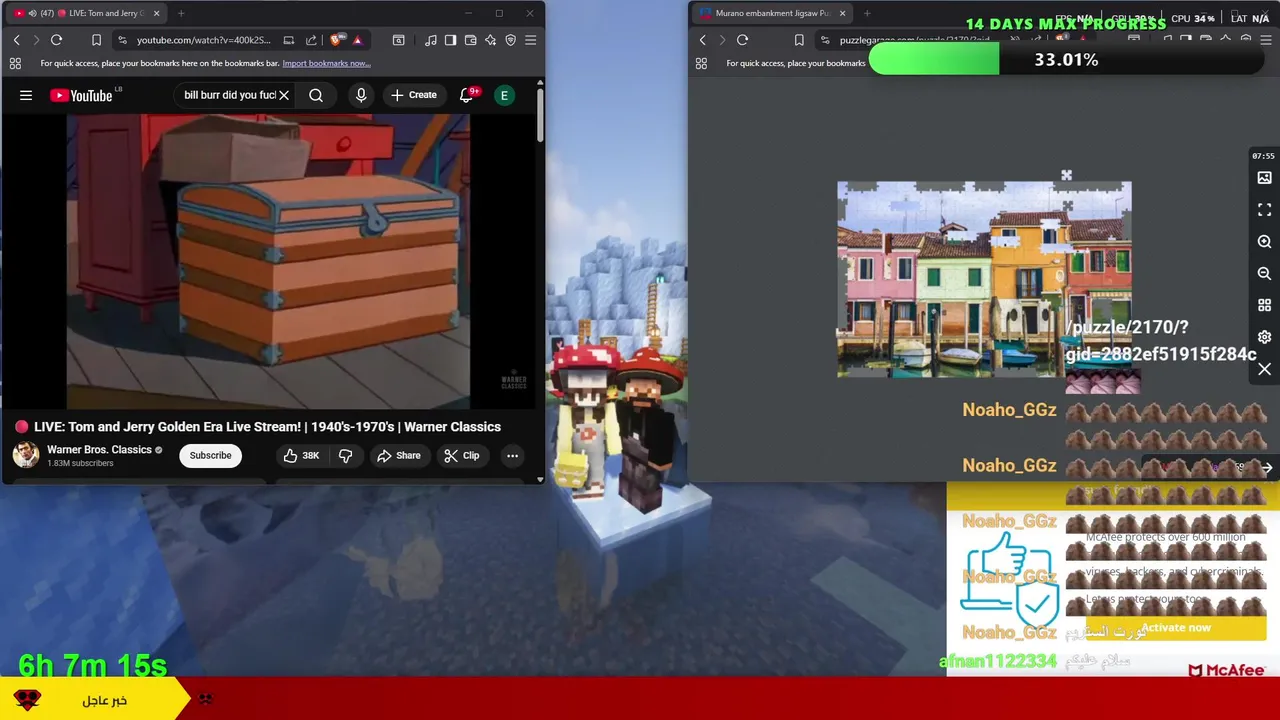Open a new tab in puzzle window
The image size is (1280, 720).
[867, 13]
